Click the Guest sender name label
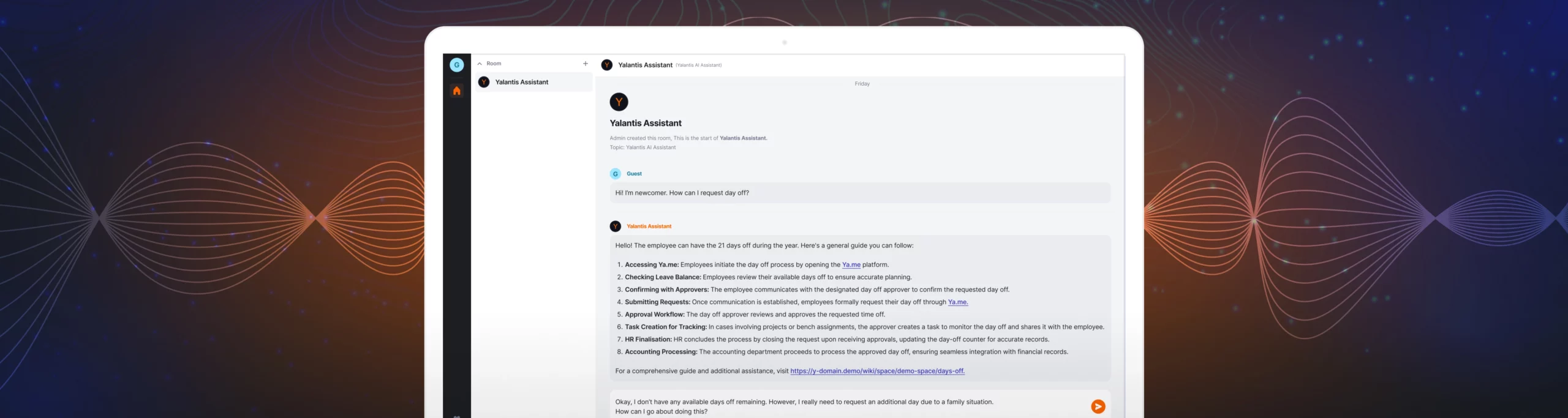 pos(634,173)
